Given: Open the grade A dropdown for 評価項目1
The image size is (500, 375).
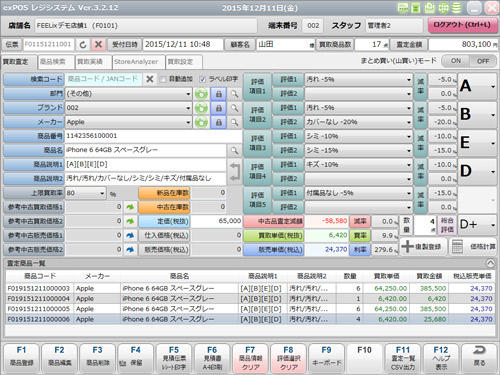Looking at the screenshot, I should 477,87.
